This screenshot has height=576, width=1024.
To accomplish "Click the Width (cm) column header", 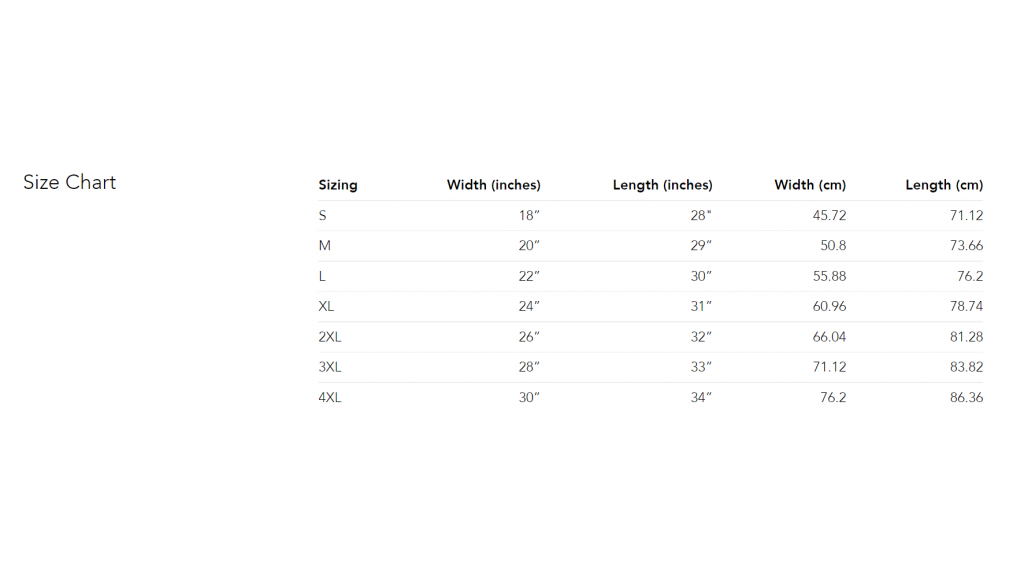I will 810,185.
